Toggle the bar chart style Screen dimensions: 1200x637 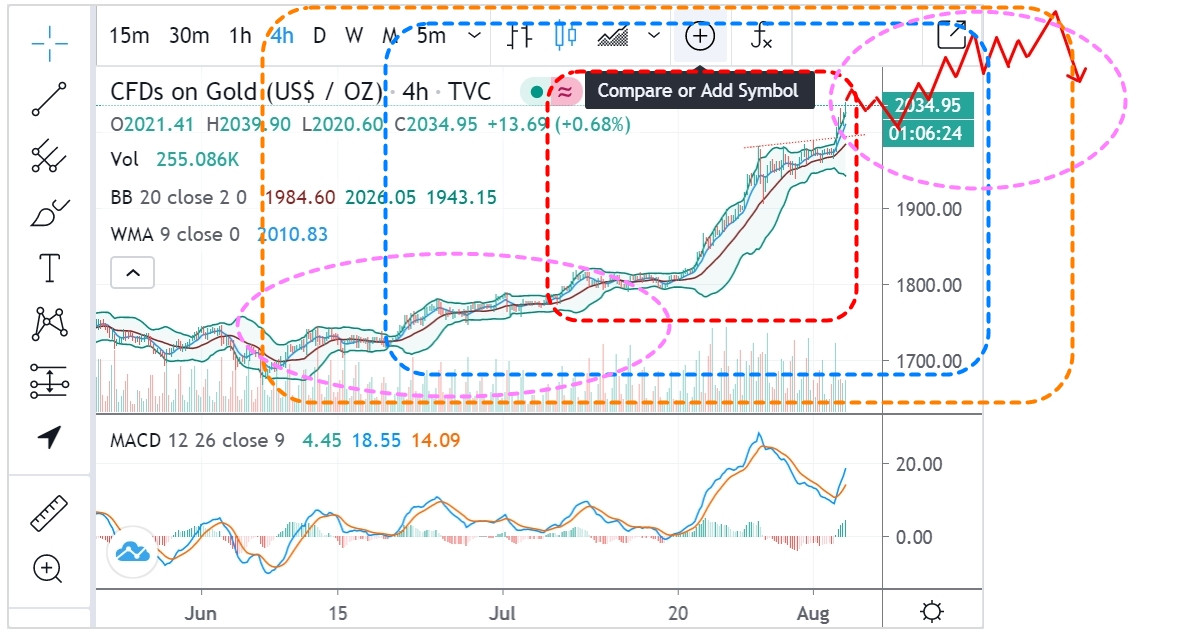pos(519,37)
